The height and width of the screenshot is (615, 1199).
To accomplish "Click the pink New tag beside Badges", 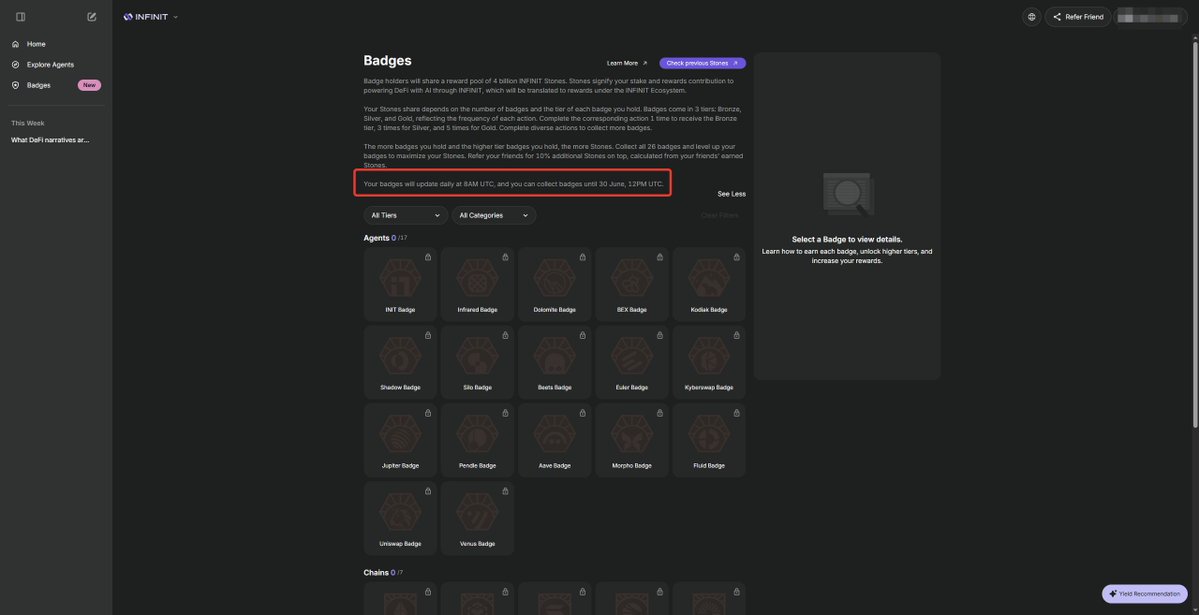I will pyautogui.click(x=89, y=86).
